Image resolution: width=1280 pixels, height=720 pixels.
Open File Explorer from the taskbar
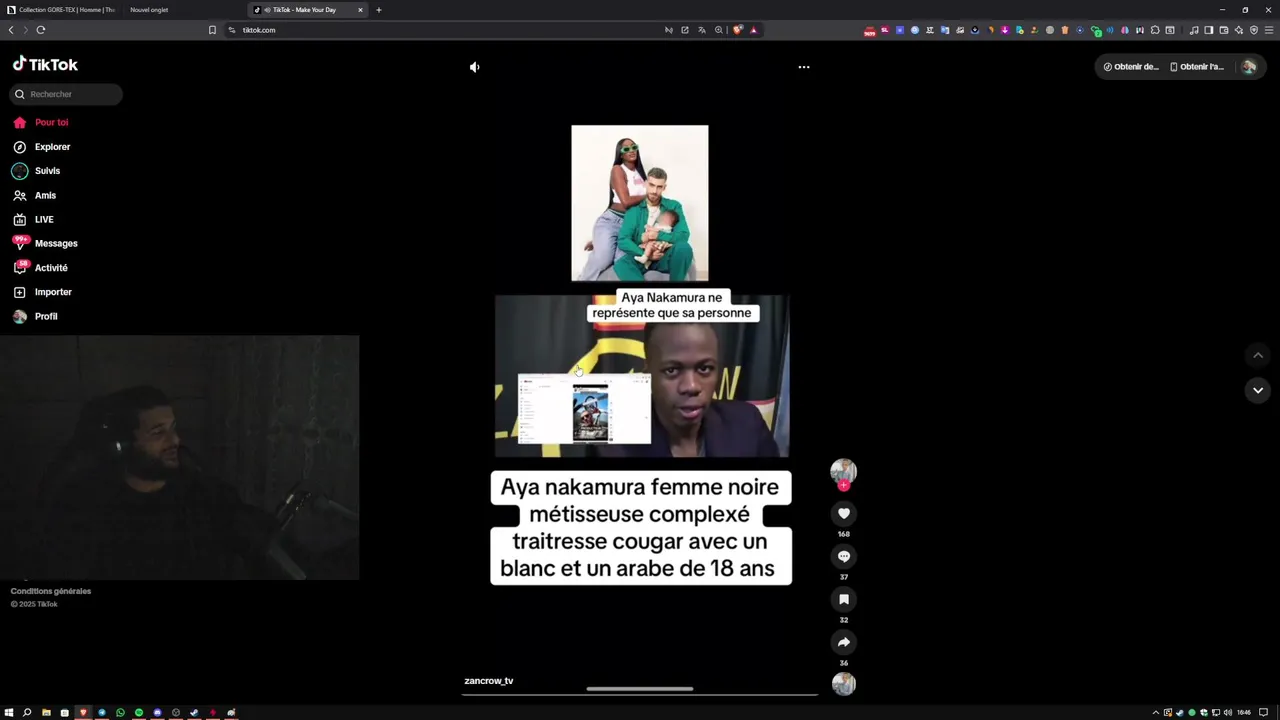pyautogui.click(x=46, y=713)
